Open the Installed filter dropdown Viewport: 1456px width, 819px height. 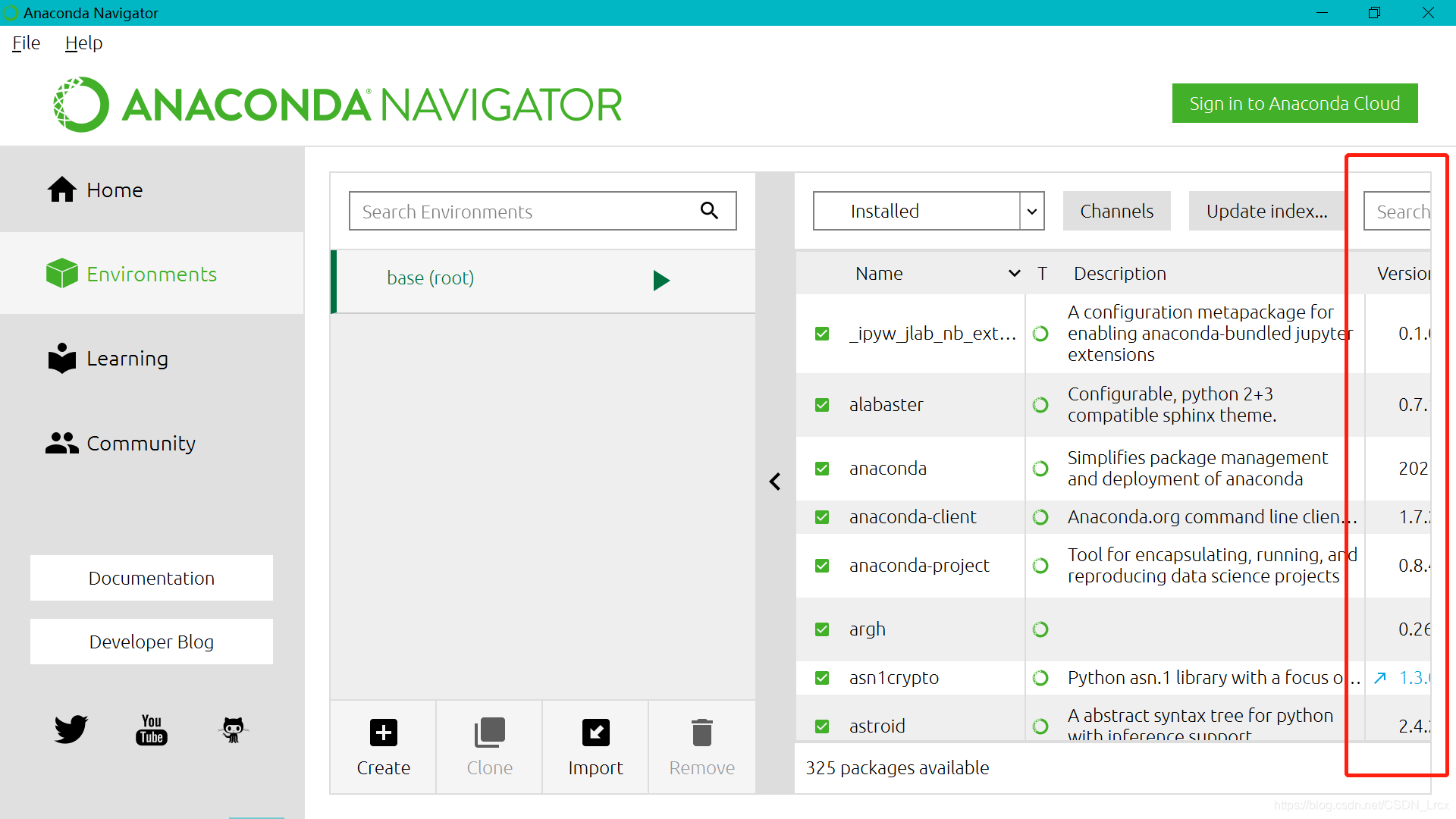click(928, 211)
